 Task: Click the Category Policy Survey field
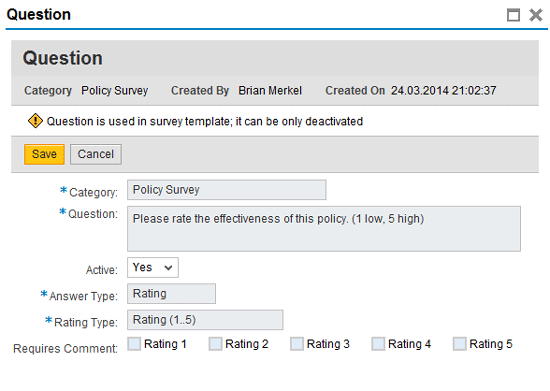227,190
